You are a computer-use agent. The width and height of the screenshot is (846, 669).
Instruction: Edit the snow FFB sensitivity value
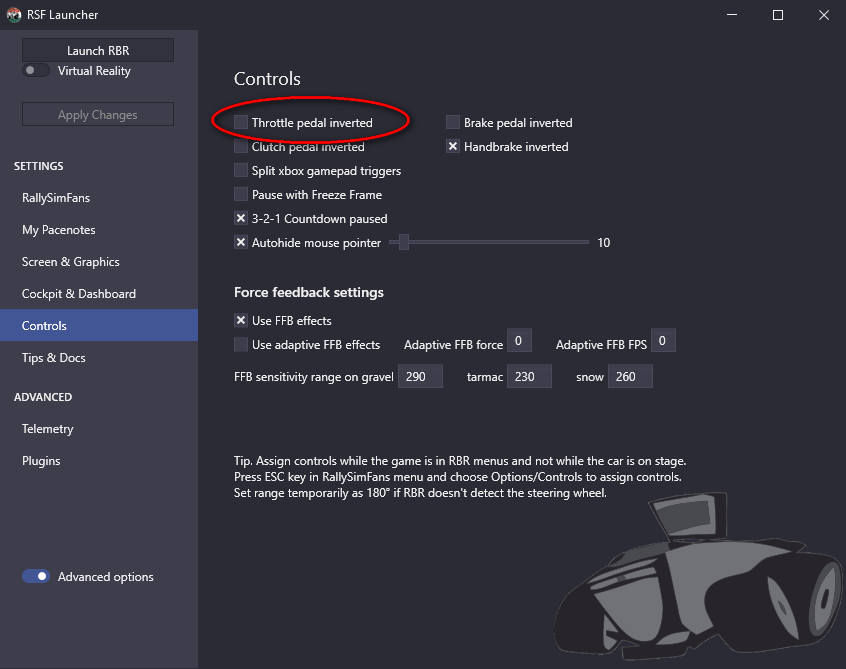point(630,376)
